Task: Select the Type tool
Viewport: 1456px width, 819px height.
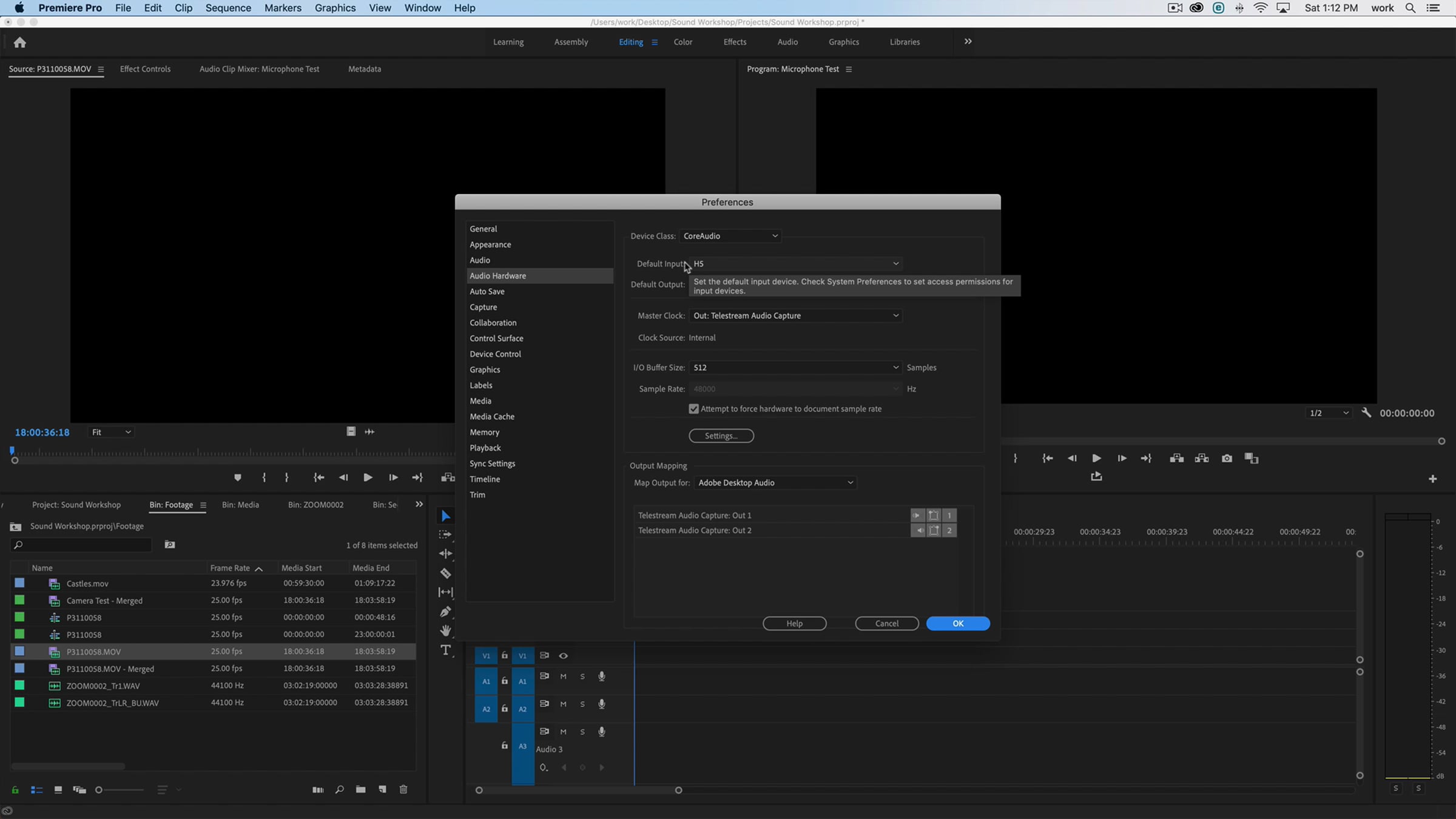Action: point(445,650)
